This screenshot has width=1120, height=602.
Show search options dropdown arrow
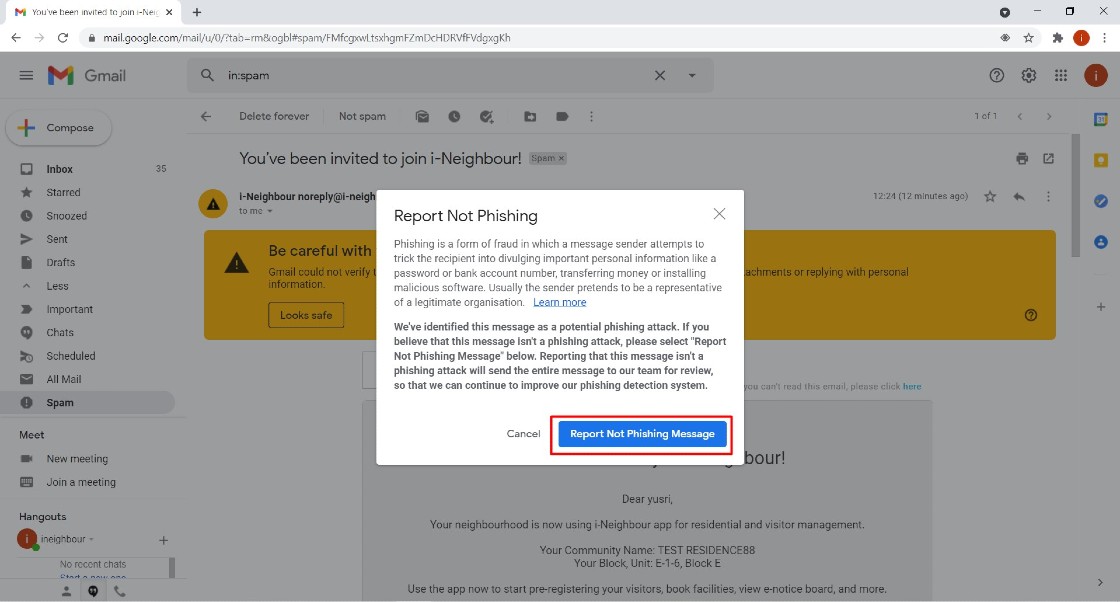pyautogui.click(x=691, y=75)
